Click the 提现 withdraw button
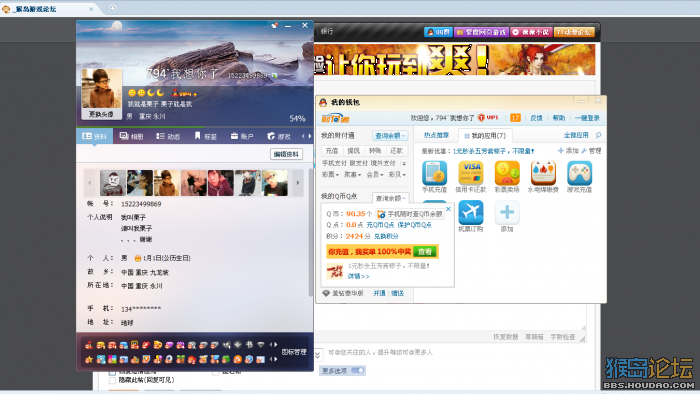 pos(353,151)
